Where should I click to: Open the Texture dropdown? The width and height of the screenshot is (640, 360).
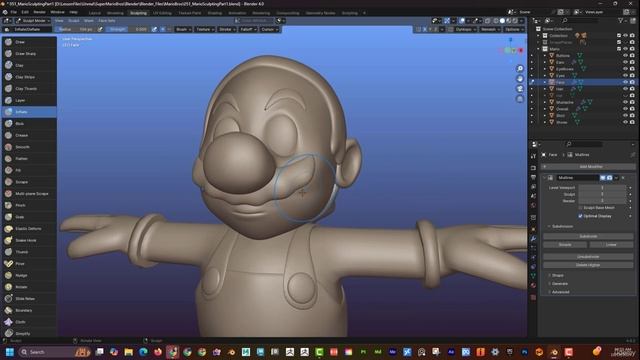tap(205, 29)
